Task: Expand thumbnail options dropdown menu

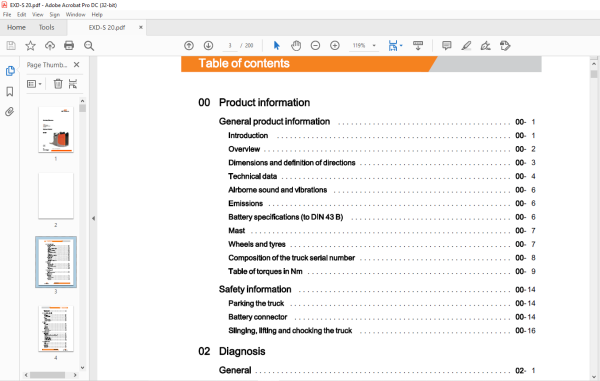Action: [x=34, y=84]
